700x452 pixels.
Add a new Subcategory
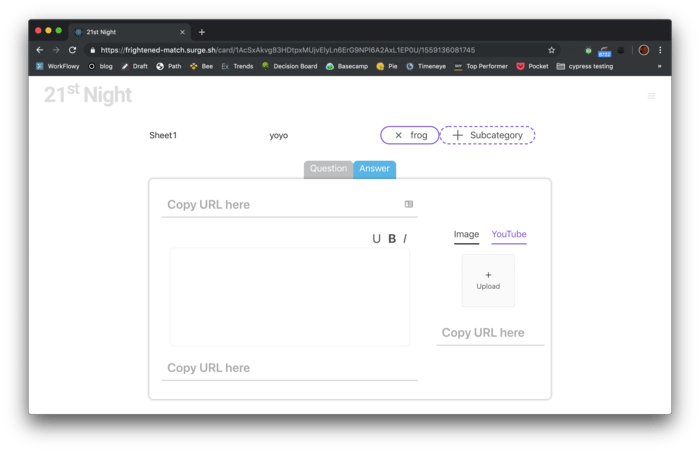(x=488, y=135)
